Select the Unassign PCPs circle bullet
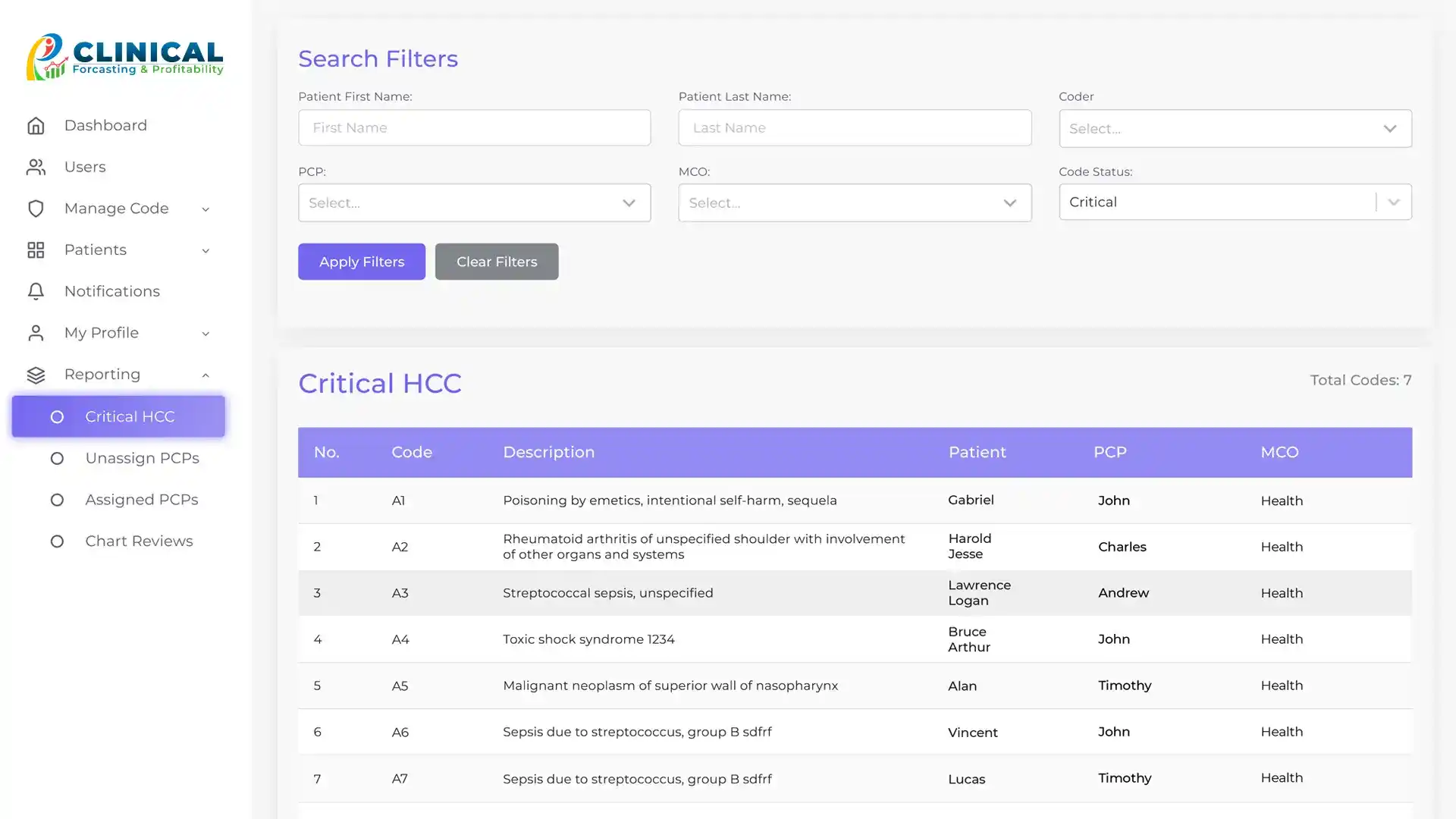 pos(57,459)
